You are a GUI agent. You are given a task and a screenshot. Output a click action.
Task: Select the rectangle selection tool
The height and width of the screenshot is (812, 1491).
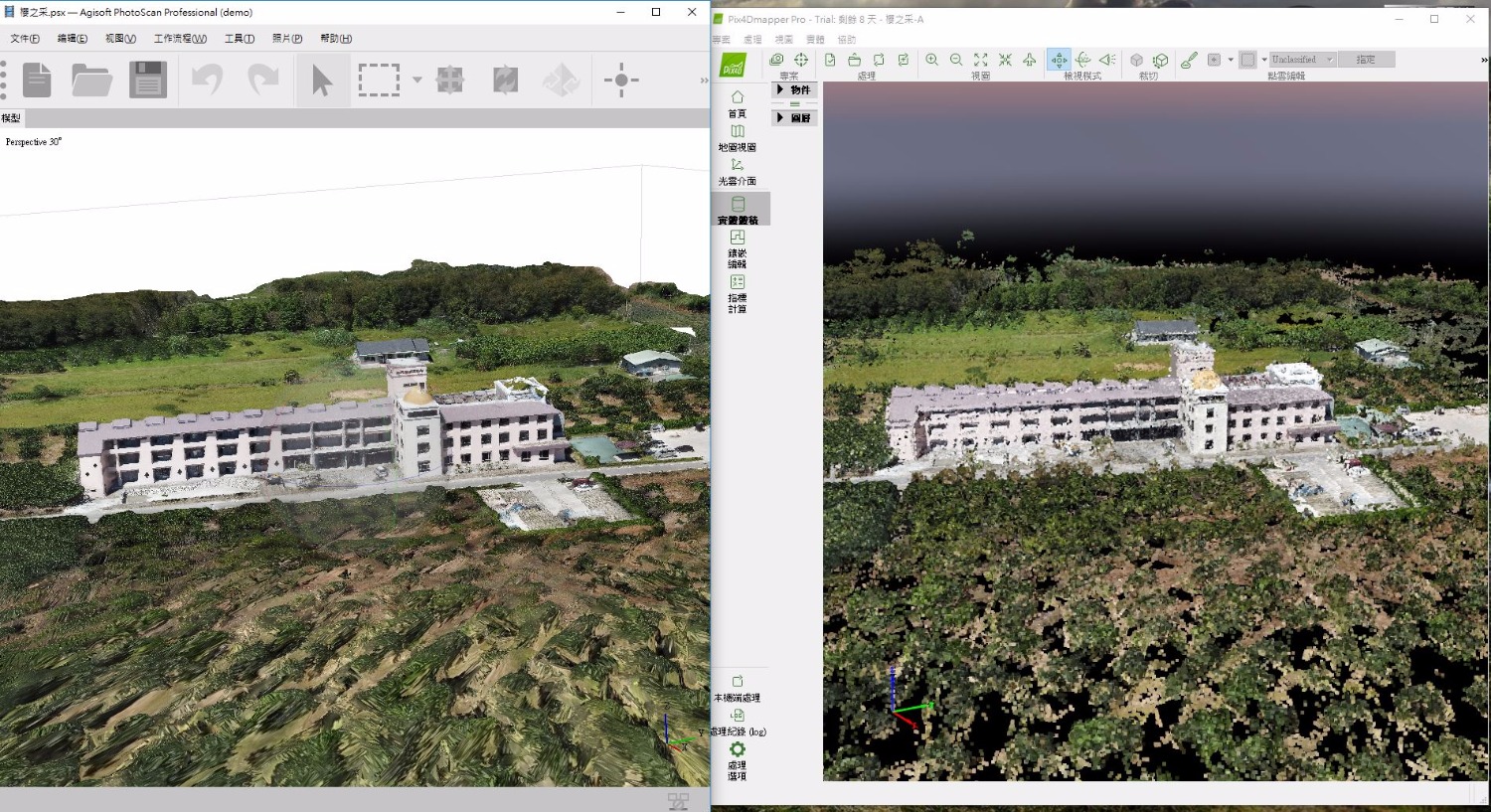[x=379, y=80]
